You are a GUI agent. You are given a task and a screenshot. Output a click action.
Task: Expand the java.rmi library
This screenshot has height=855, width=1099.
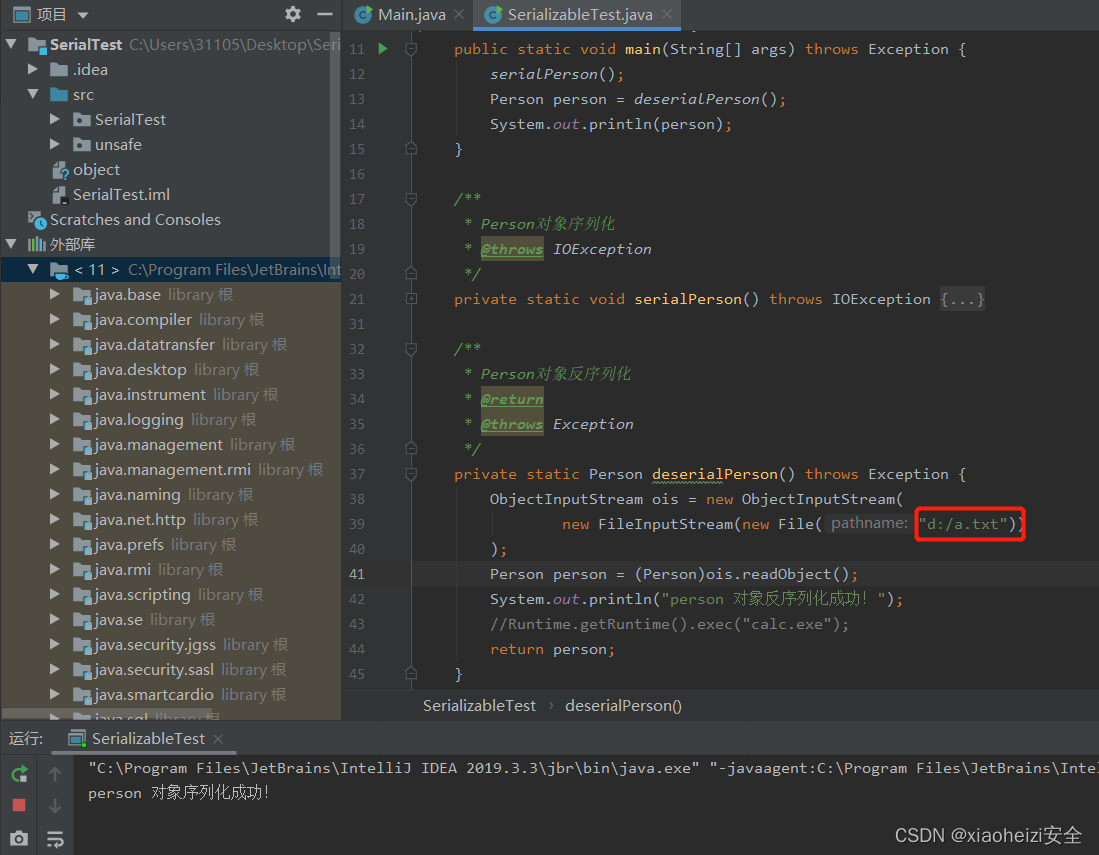(x=54, y=569)
